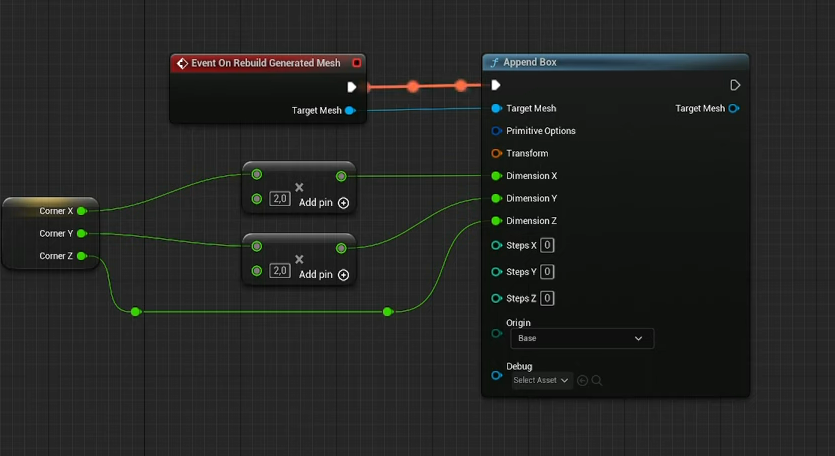Image resolution: width=835 pixels, height=456 pixels.
Task: Click the red delegate pin on the Event node
Action: click(357, 63)
